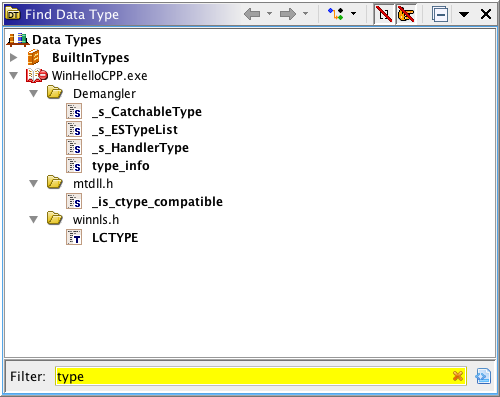Open the panel menu dropdown arrow

click(x=464, y=14)
